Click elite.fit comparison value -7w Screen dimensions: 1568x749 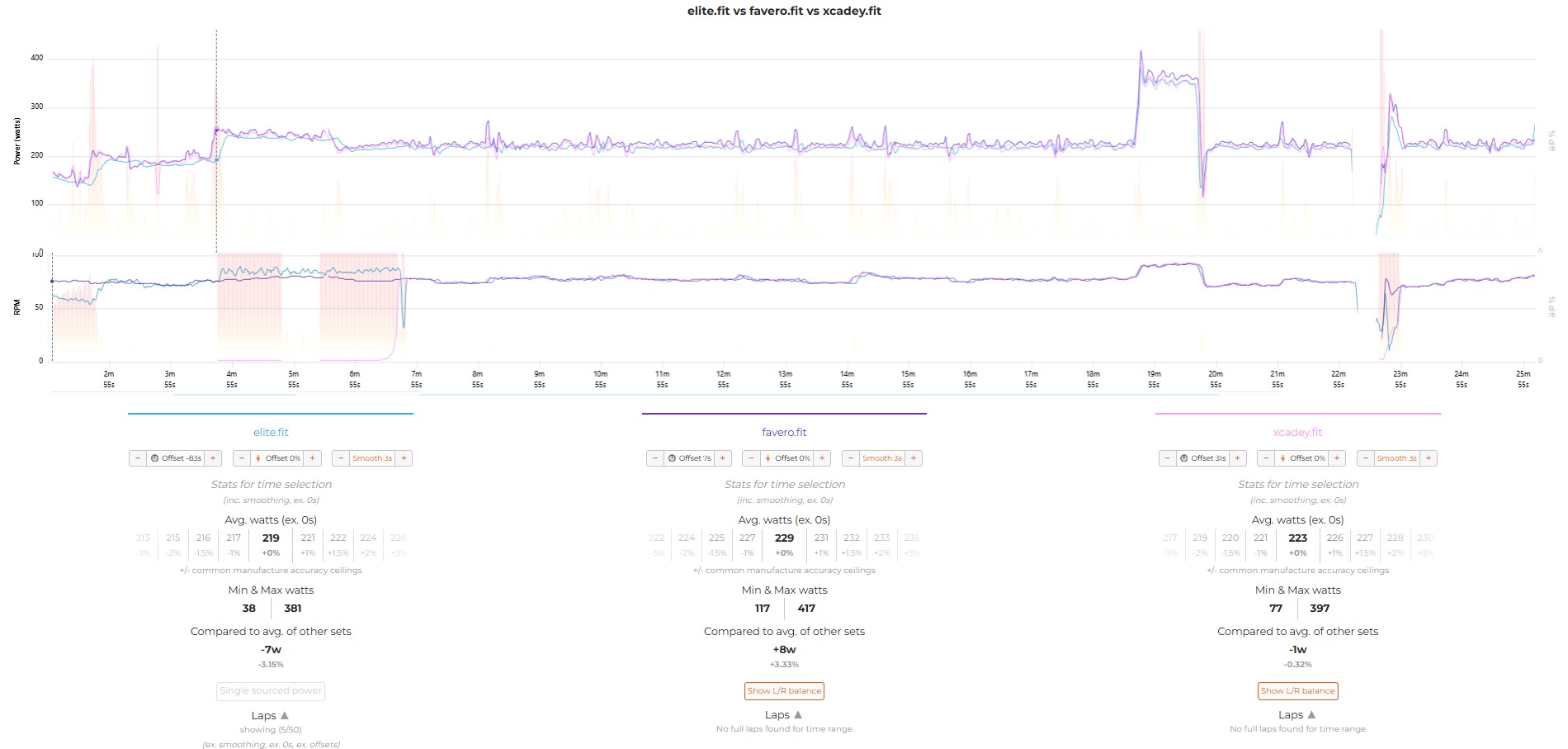271,650
